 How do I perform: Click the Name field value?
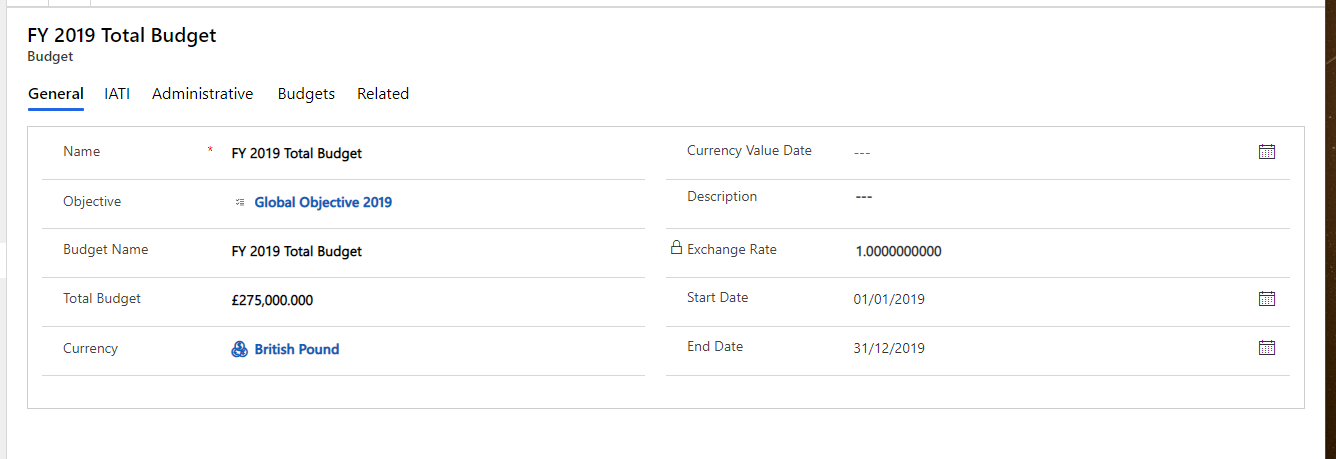[297, 154]
